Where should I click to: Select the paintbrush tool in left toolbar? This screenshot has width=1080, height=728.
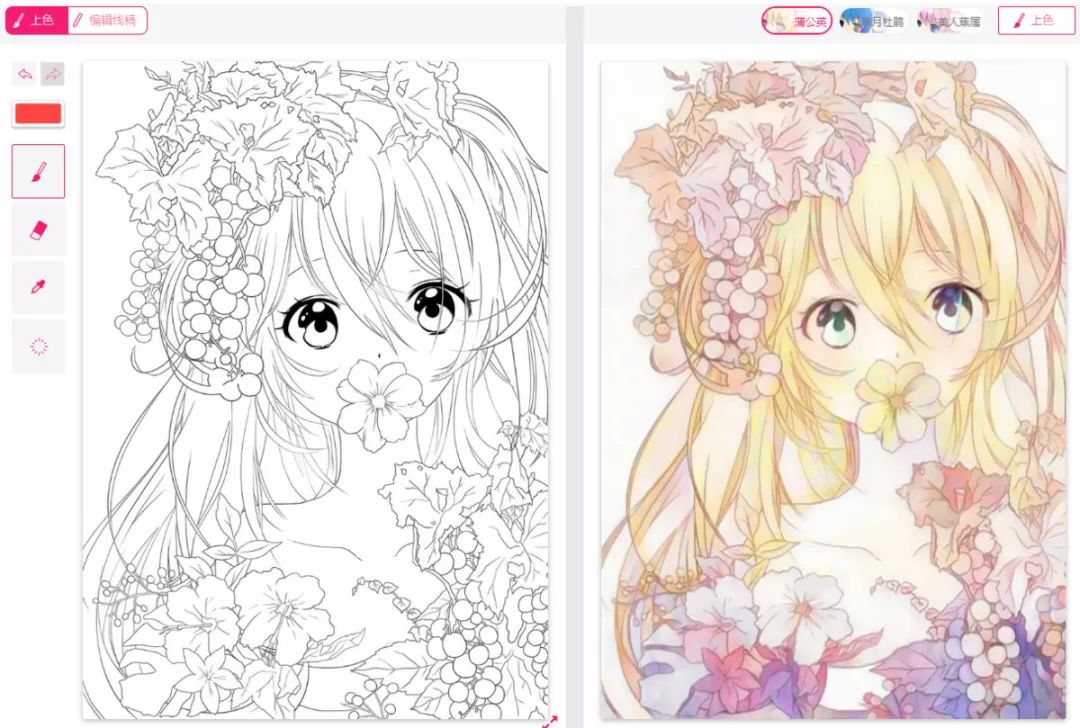(39, 171)
